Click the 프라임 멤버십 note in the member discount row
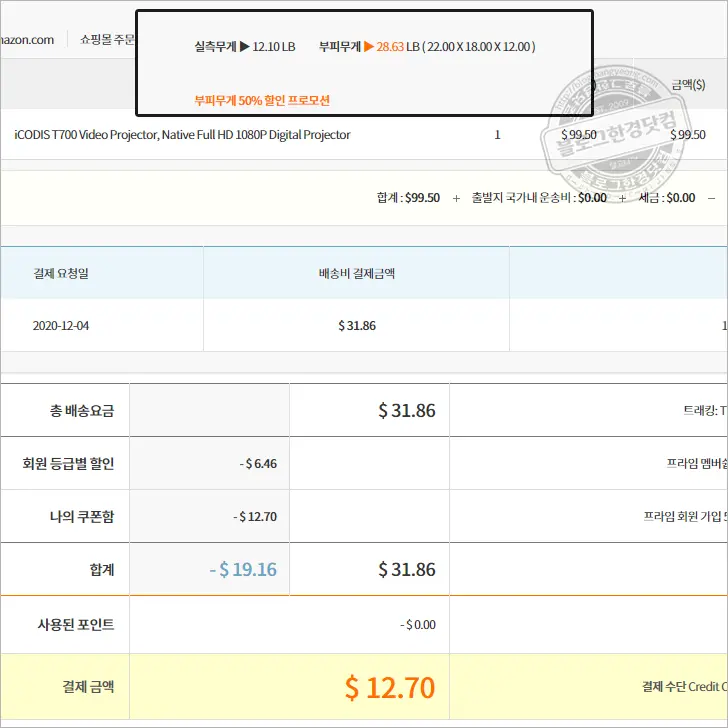 [697, 463]
